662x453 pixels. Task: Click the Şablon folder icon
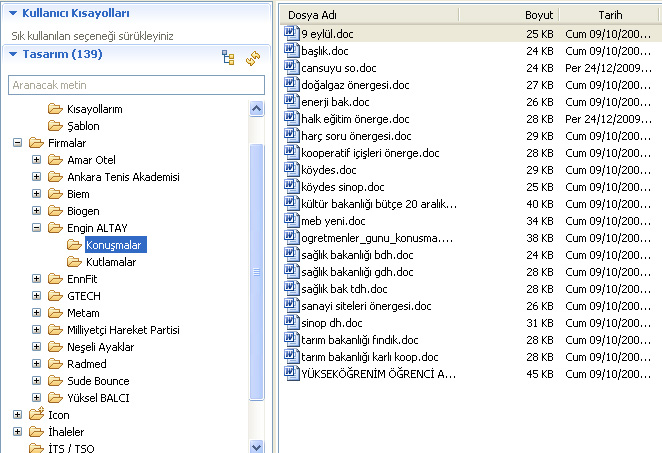[x=56, y=125]
